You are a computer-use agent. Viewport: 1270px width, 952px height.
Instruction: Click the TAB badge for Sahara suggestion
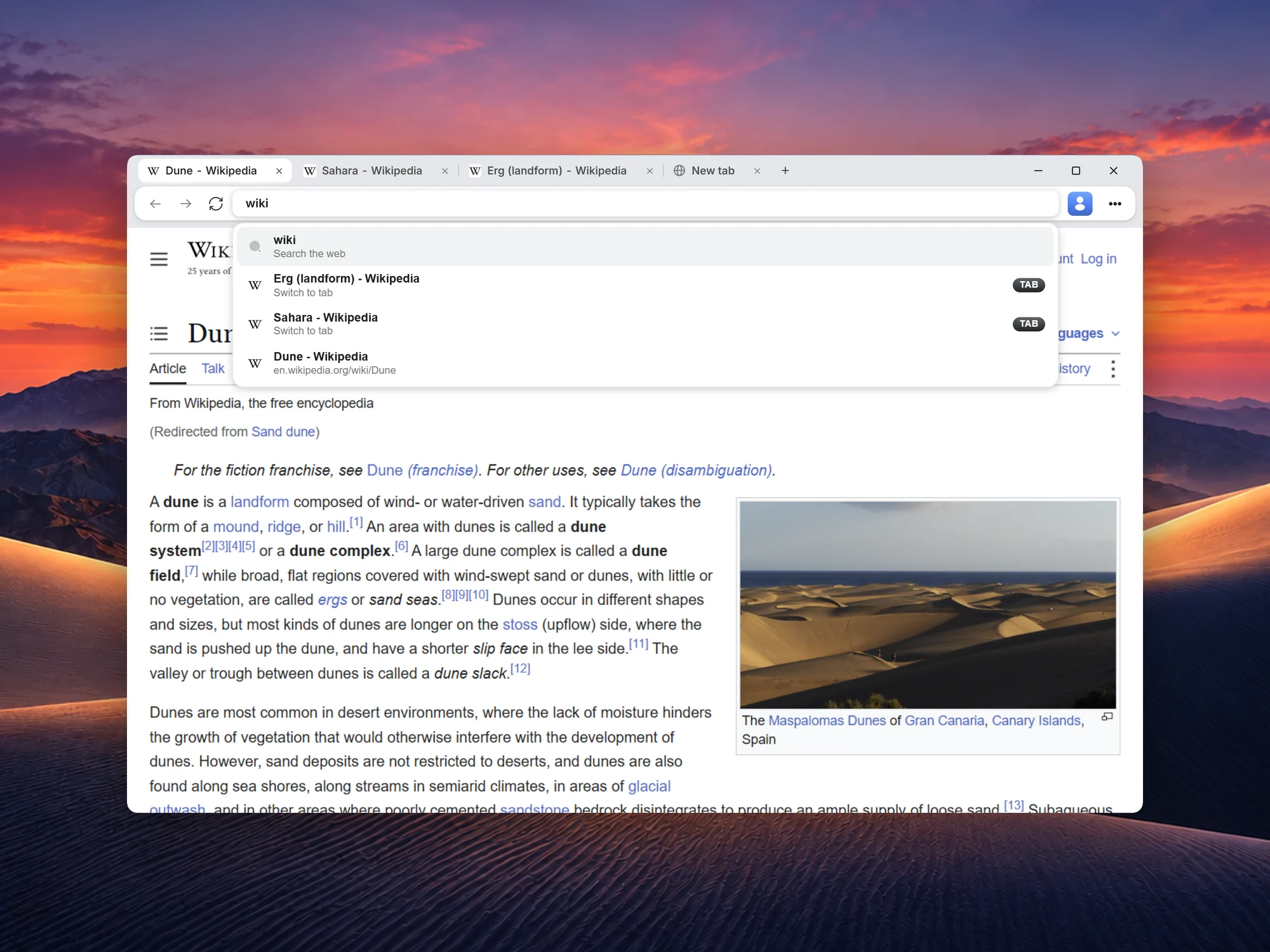pyautogui.click(x=1029, y=324)
